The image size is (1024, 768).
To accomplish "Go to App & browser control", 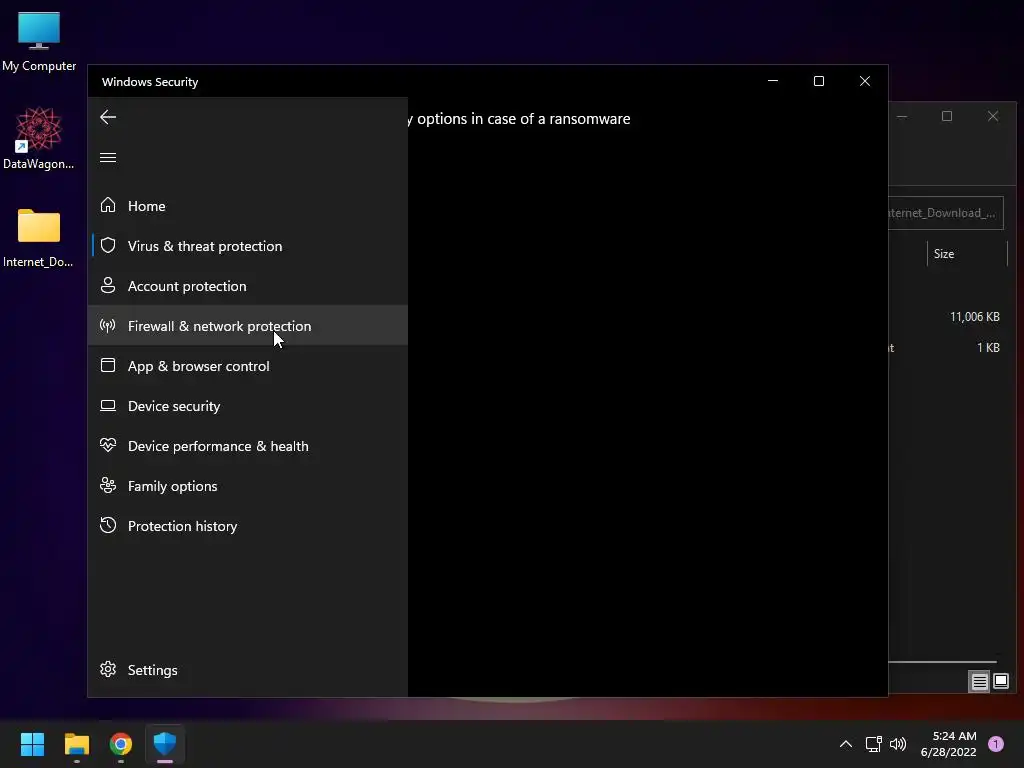I will pos(248,366).
